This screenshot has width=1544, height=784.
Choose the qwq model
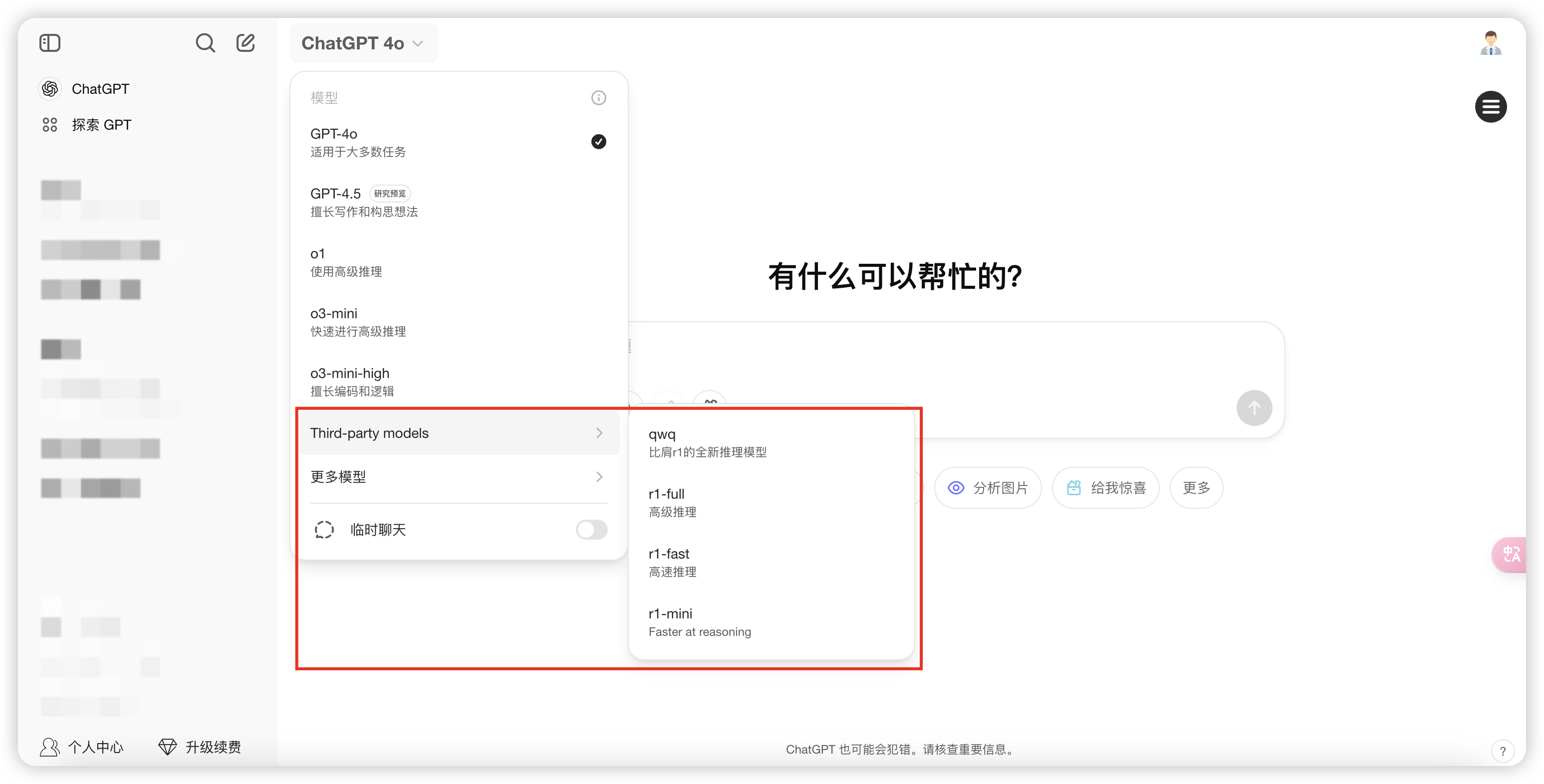pyautogui.click(x=772, y=443)
